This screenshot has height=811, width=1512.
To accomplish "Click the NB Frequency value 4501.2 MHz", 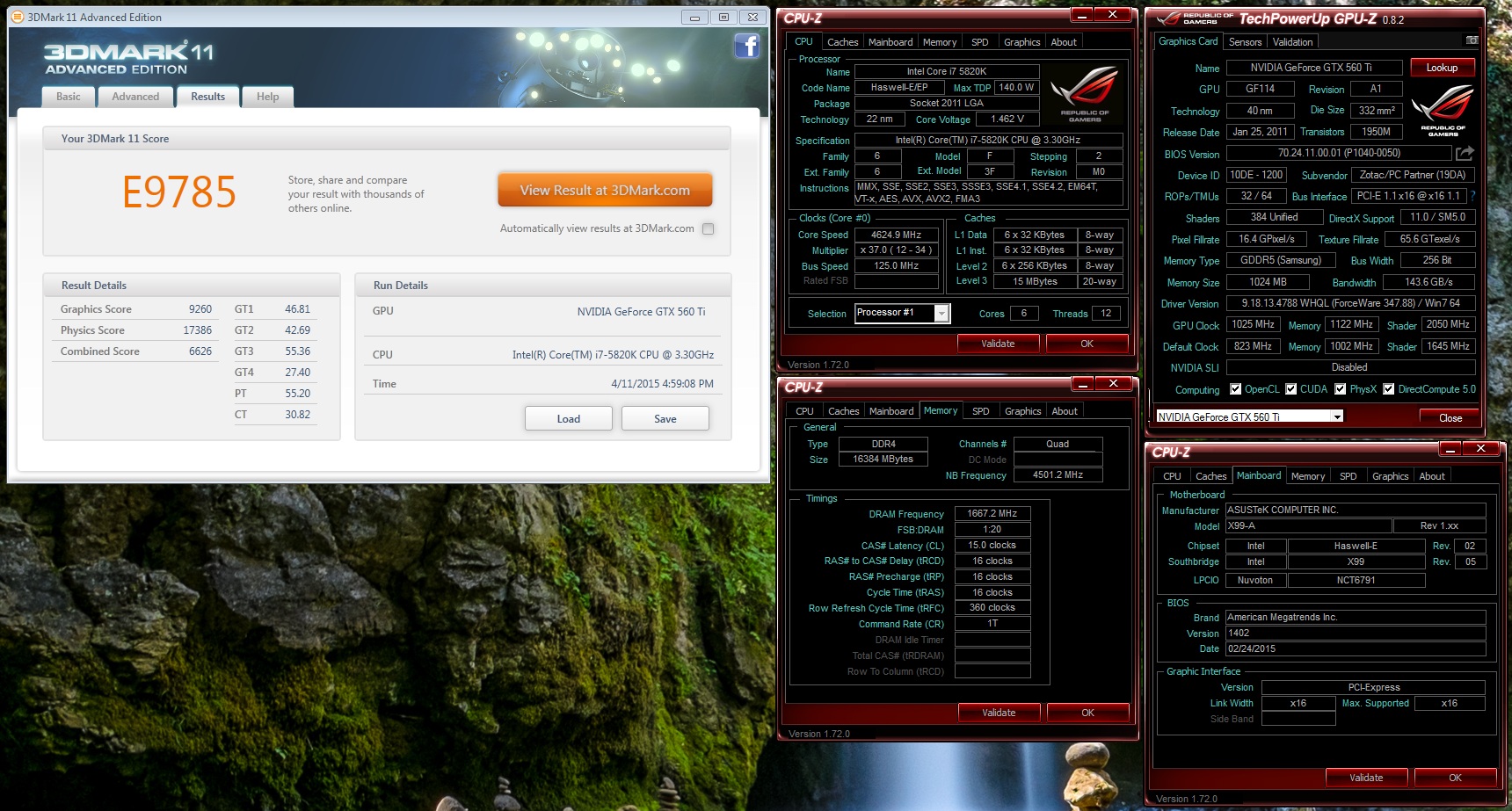I will (1058, 474).
